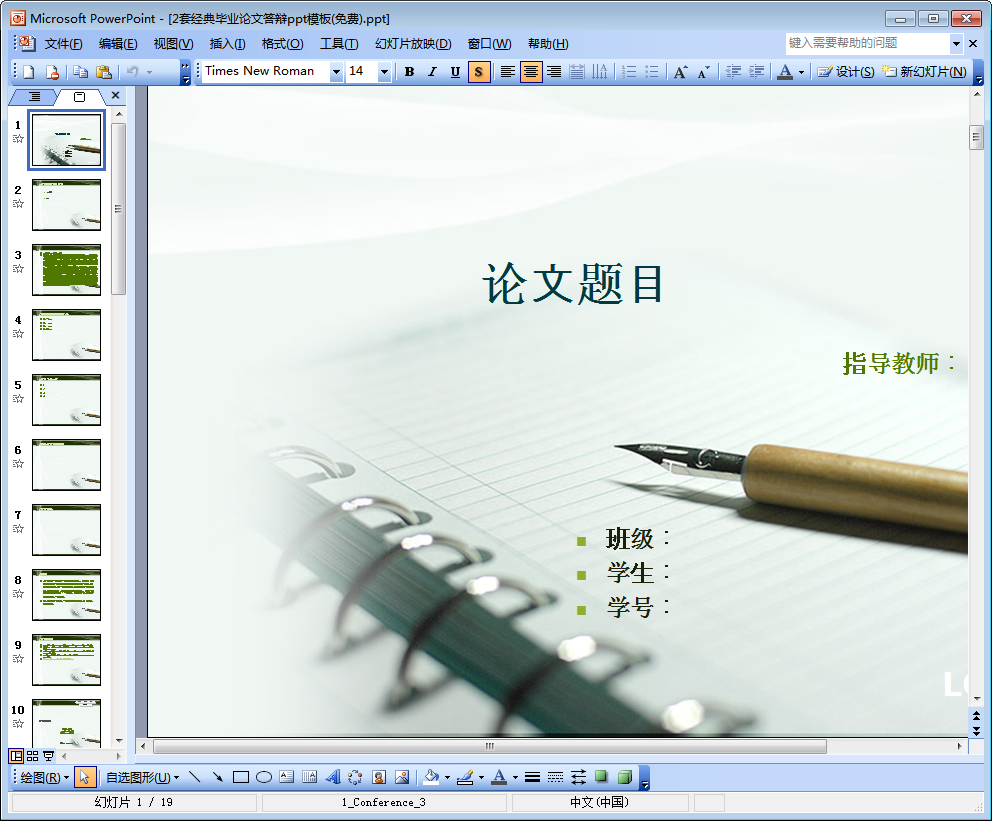Screen dimensions: 992x821
Task: Click the 设计(S) design button
Action: pyautogui.click(x=845, y=71)
